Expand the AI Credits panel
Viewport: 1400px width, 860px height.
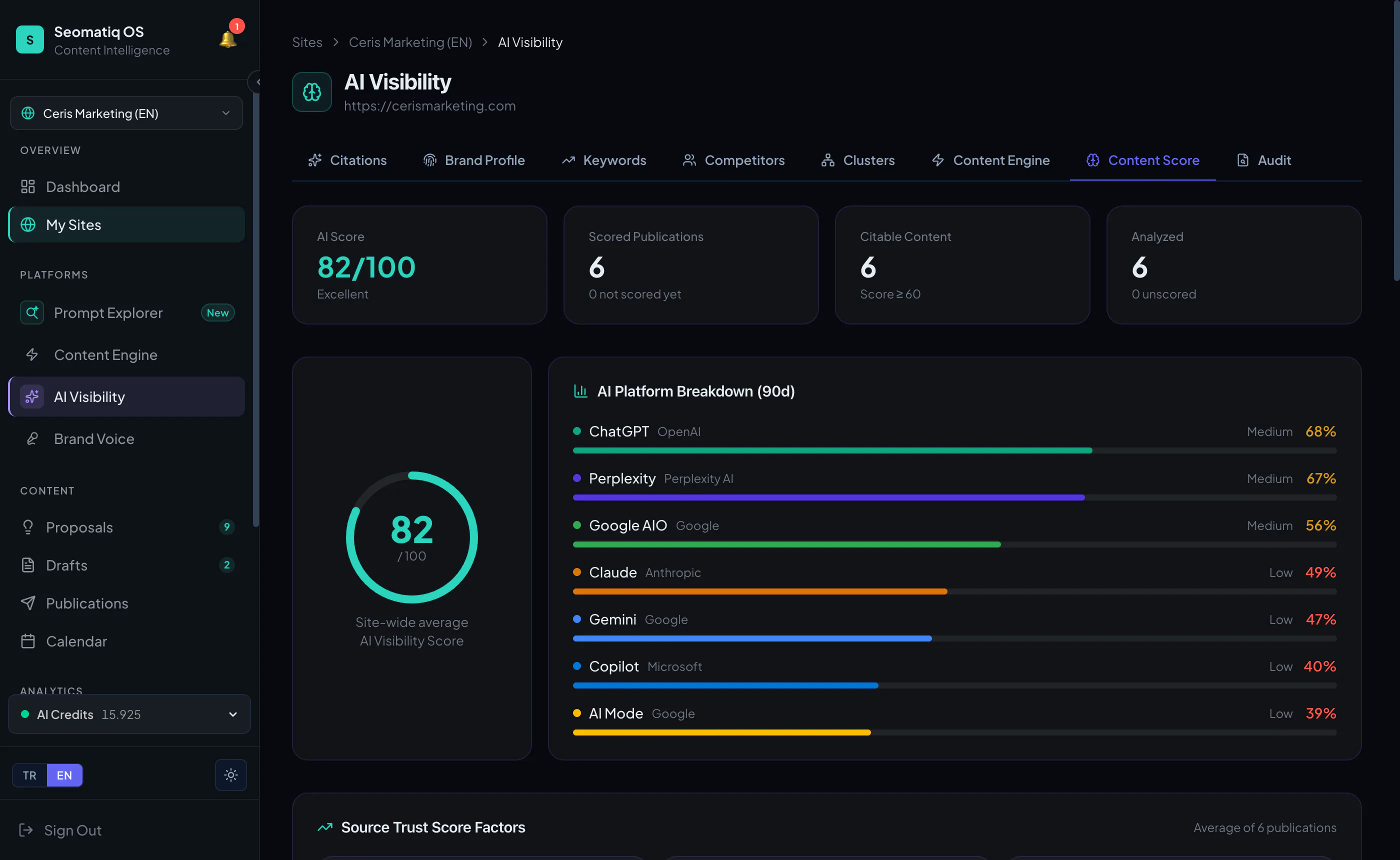coord(129,714)
